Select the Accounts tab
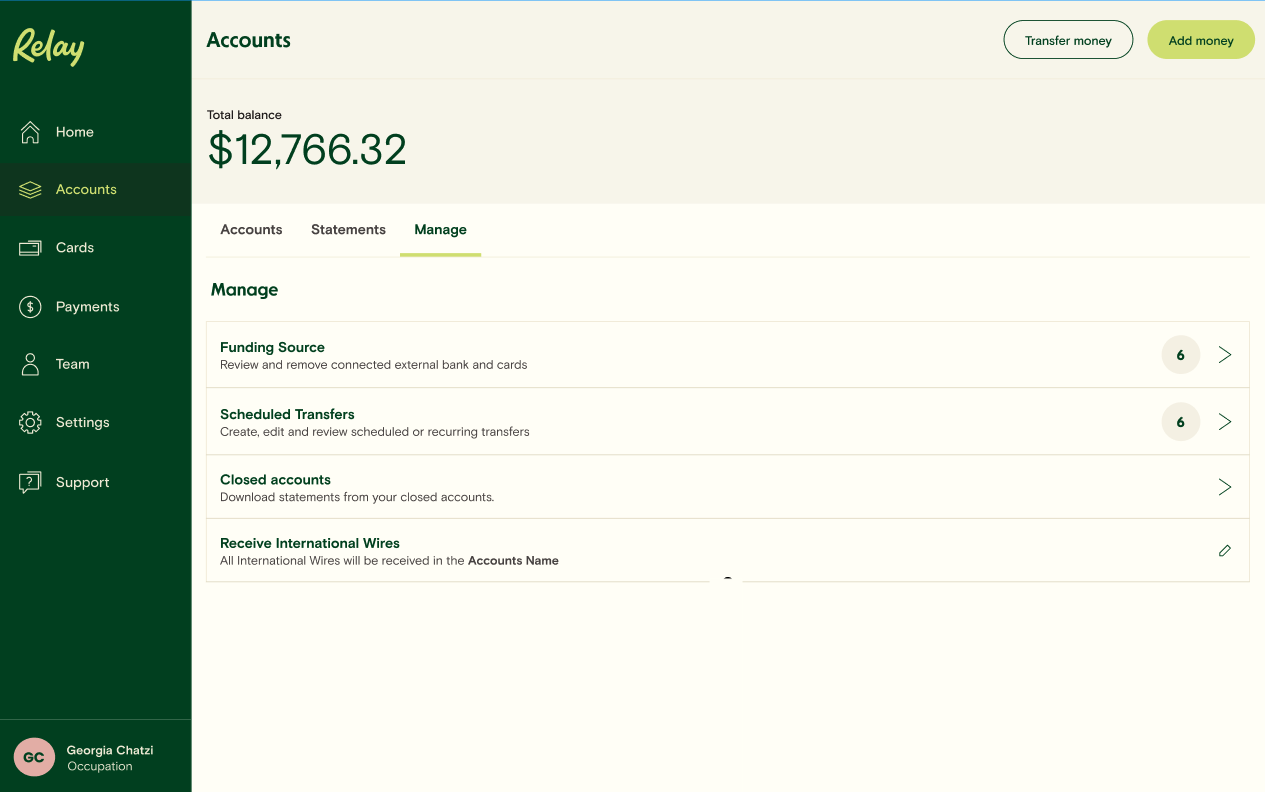Screen dimensions: 1265x792 (x=251, y=229)
